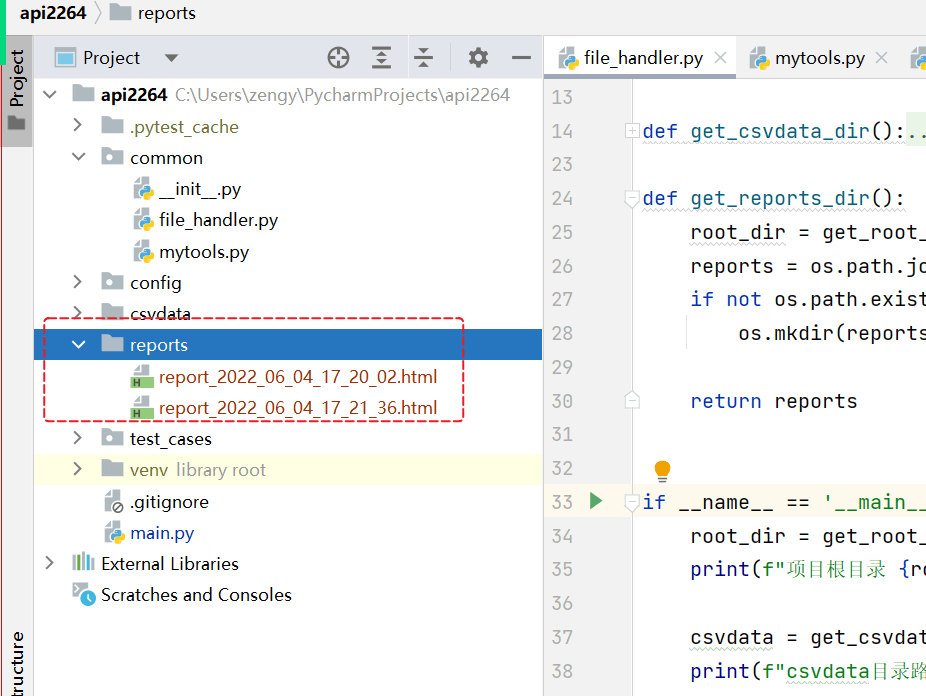Collapse the reports folder
The width and height of the screenshot is (926, 696).
point(79,345)
